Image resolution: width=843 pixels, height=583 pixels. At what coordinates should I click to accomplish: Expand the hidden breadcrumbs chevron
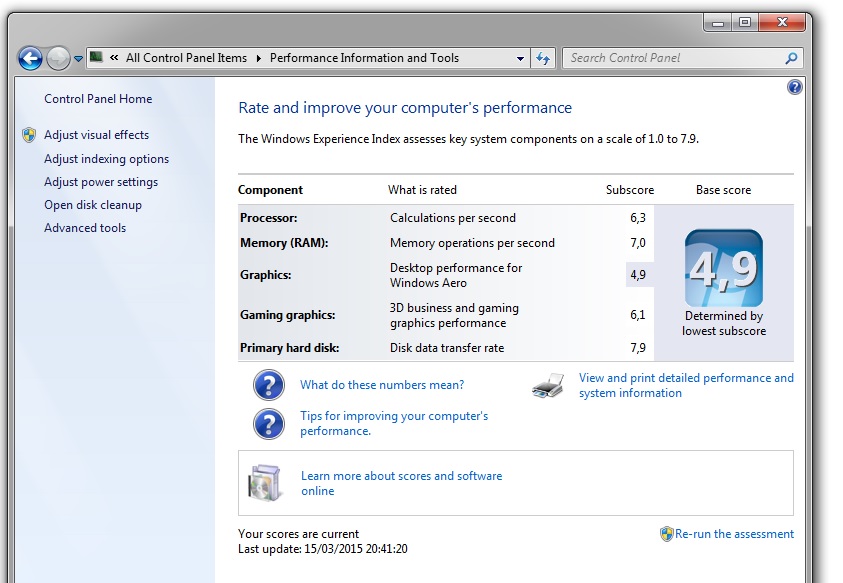(x=114, y=57)
